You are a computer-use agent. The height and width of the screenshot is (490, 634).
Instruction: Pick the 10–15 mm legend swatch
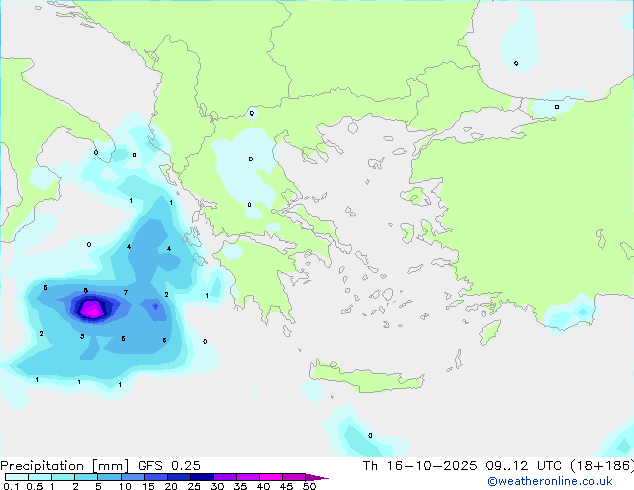(132, 477)
